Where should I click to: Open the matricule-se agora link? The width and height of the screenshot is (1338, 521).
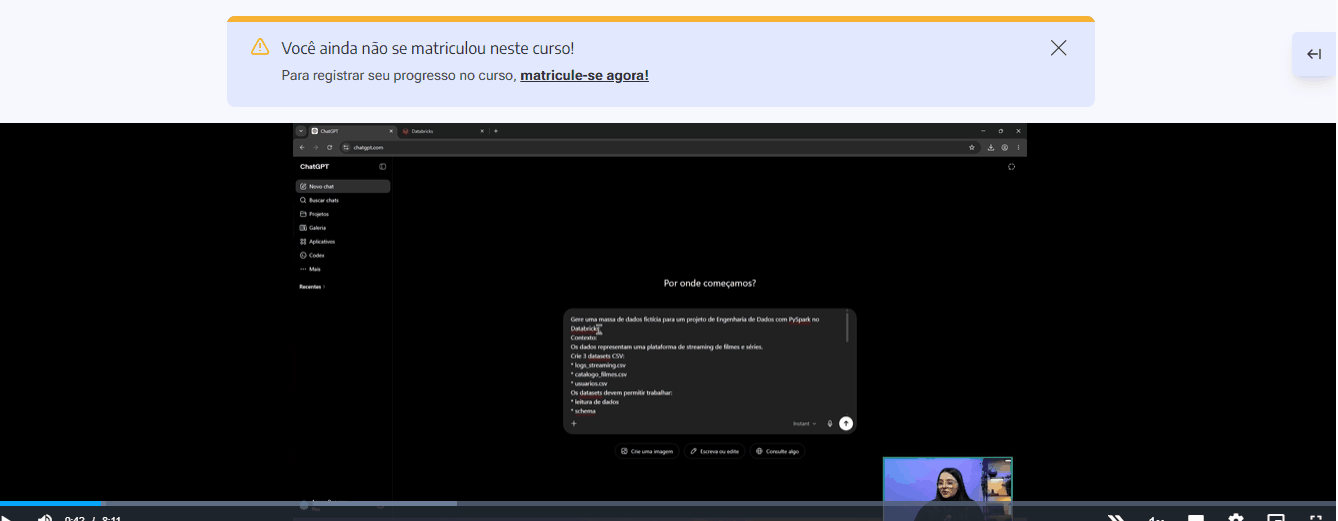pos(584,75)
